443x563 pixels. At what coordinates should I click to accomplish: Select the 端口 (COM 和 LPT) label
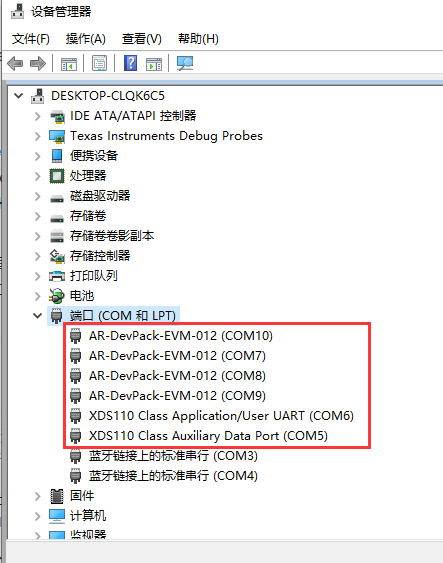pos(123,316)
